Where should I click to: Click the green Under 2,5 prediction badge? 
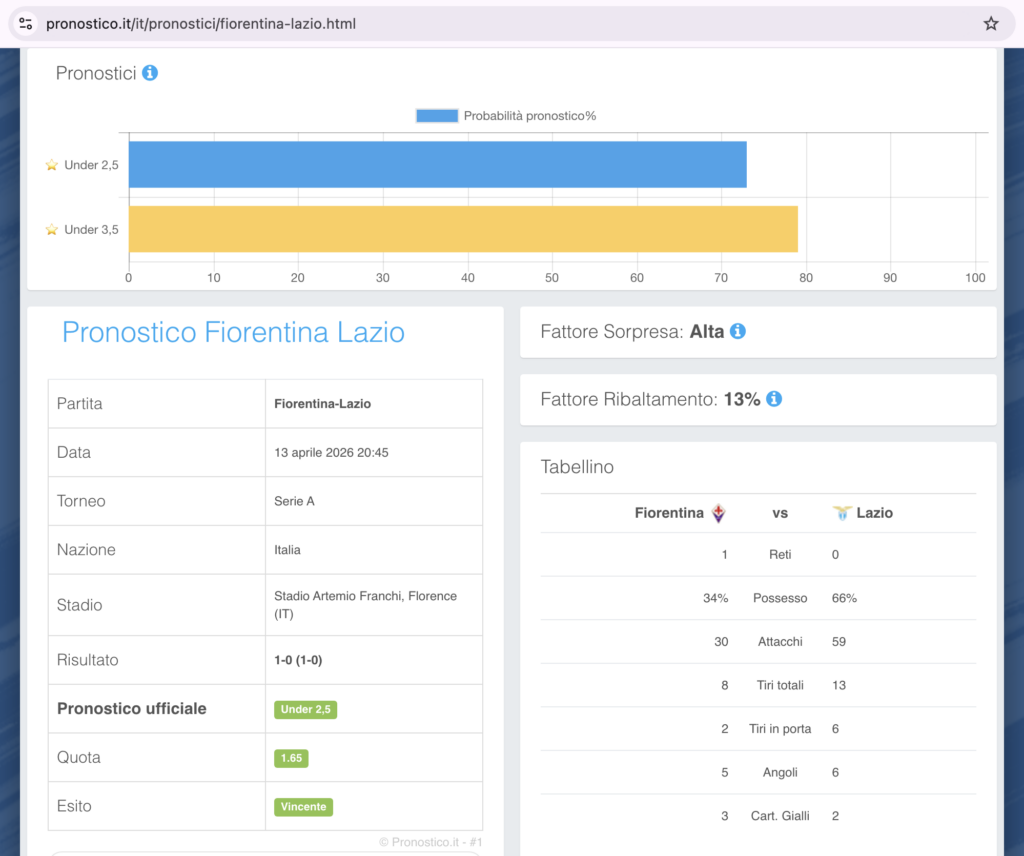tap(305, 710)
